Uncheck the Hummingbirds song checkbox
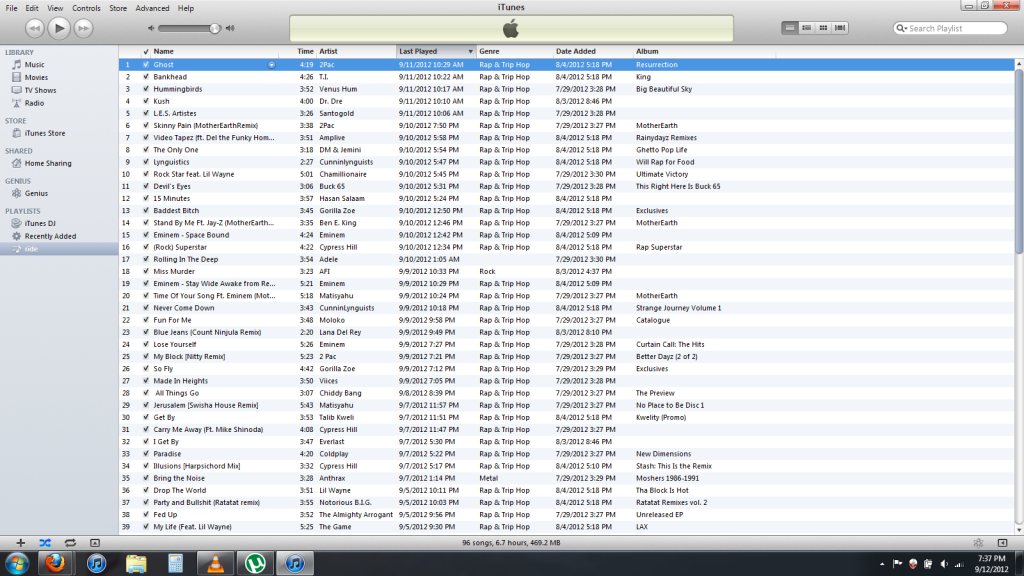 (146, 89)
